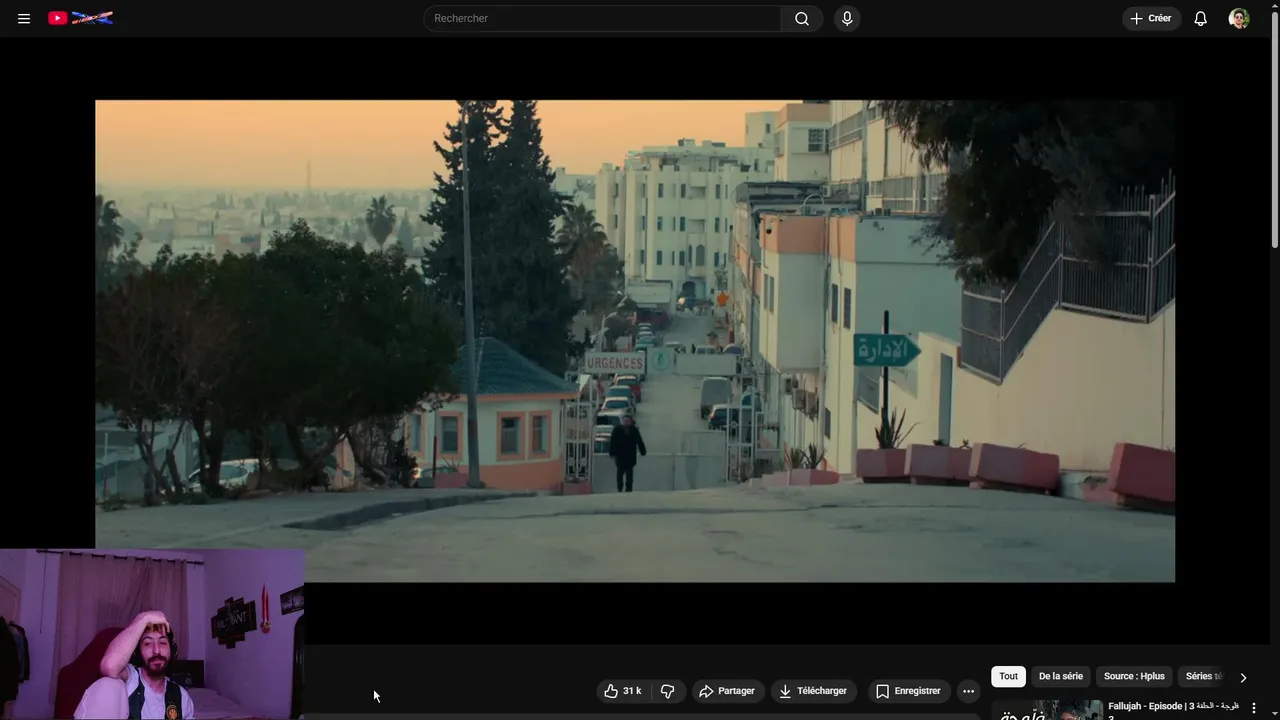This screenshot has height=720, width=1280.
Task: Like the video with thumbs up
Action: coord(622,691)
